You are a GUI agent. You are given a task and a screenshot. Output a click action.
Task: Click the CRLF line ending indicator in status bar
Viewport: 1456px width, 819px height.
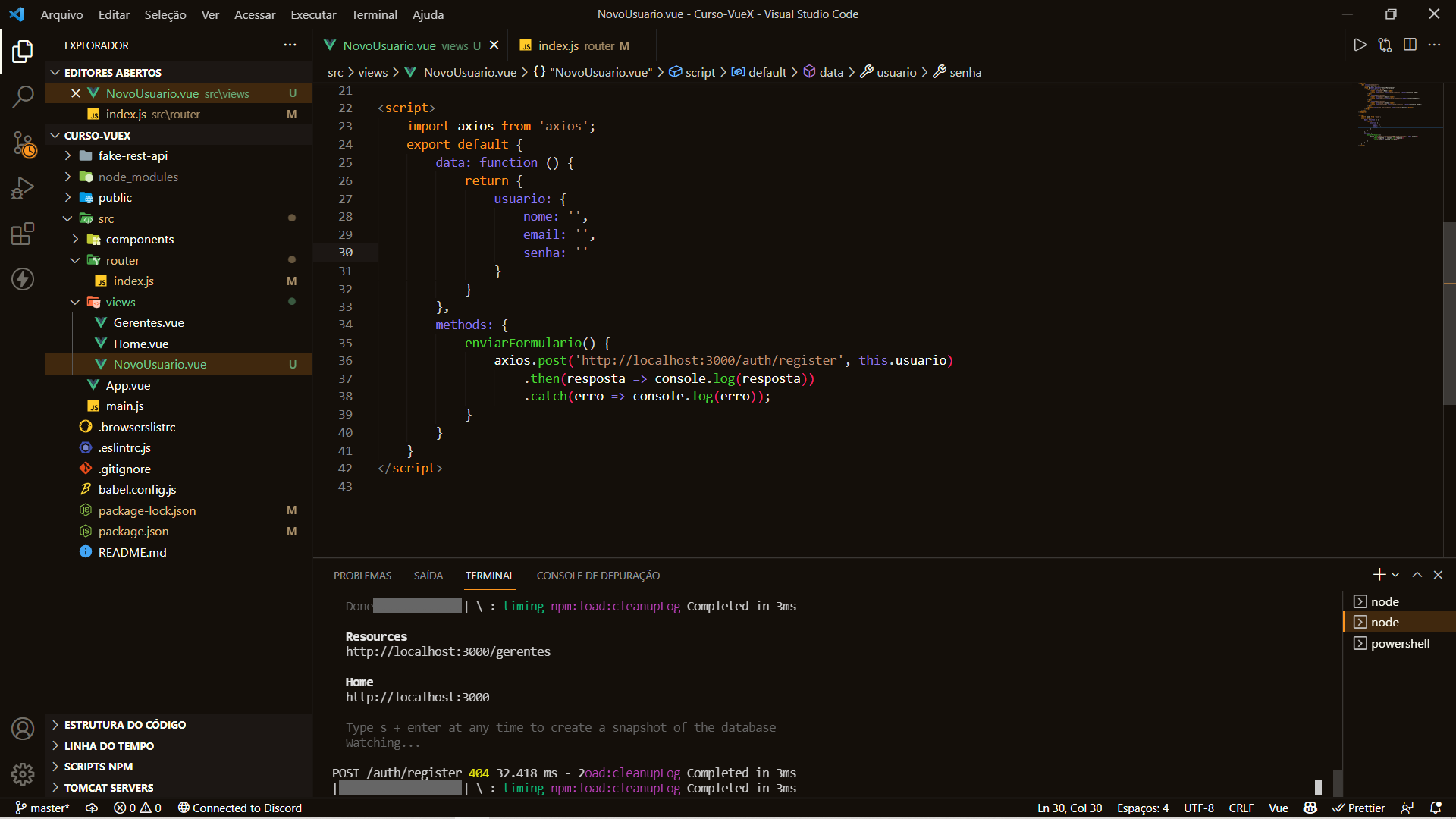click(x=1243, y=807)
